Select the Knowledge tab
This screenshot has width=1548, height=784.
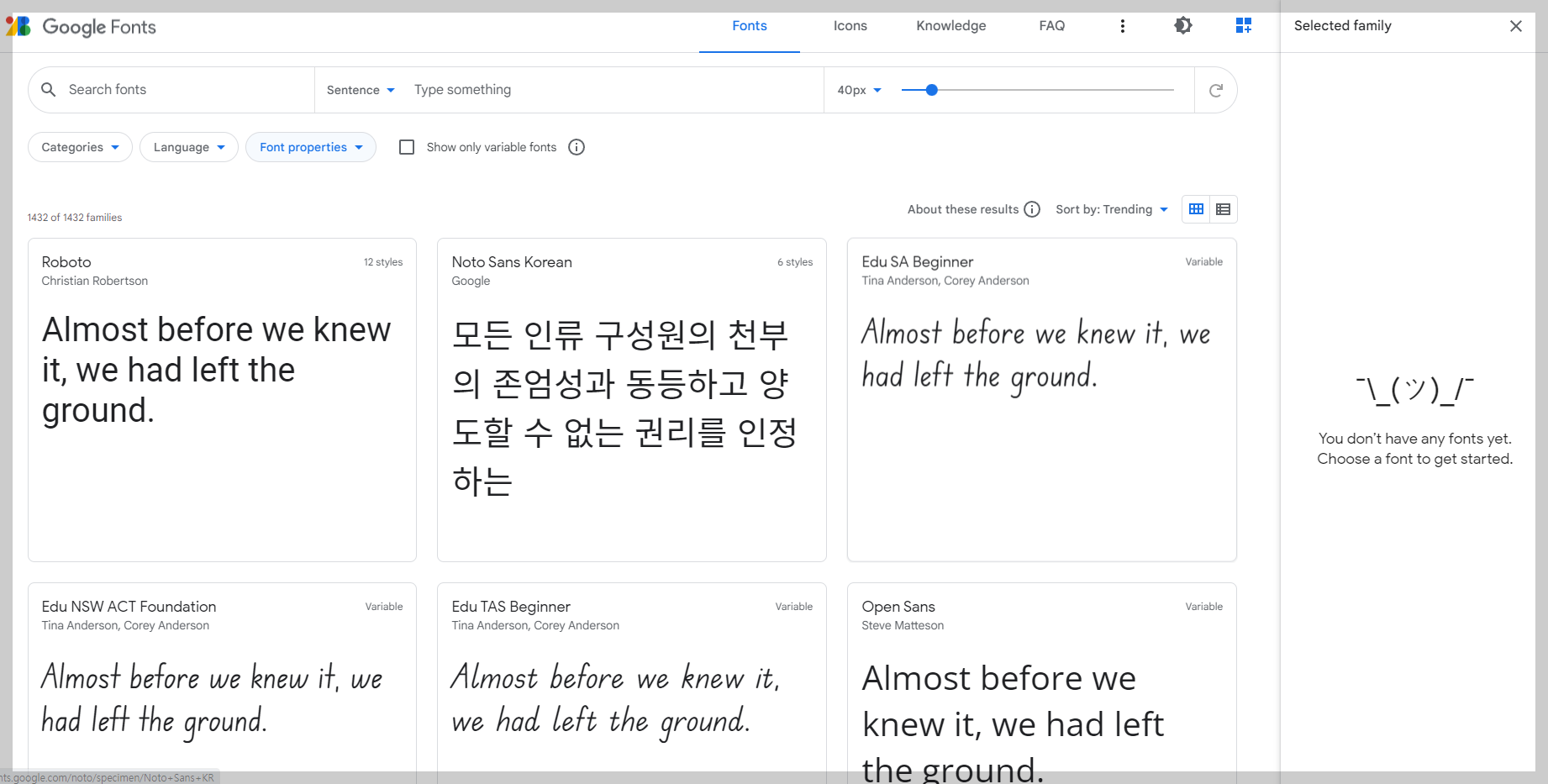click(951, 26)
